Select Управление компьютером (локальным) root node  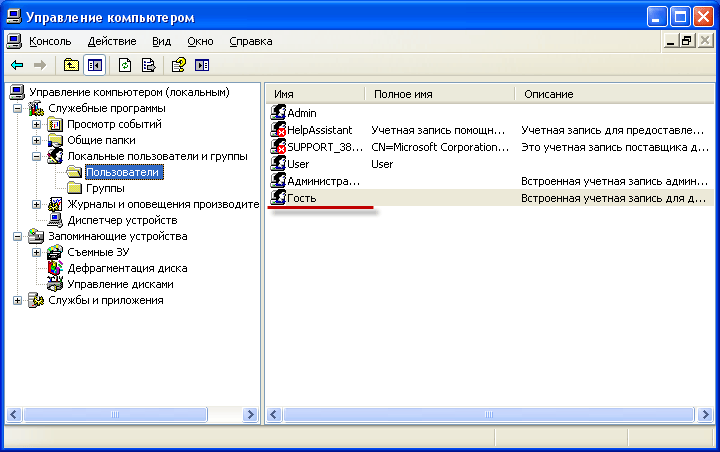(x=129, y=92)
